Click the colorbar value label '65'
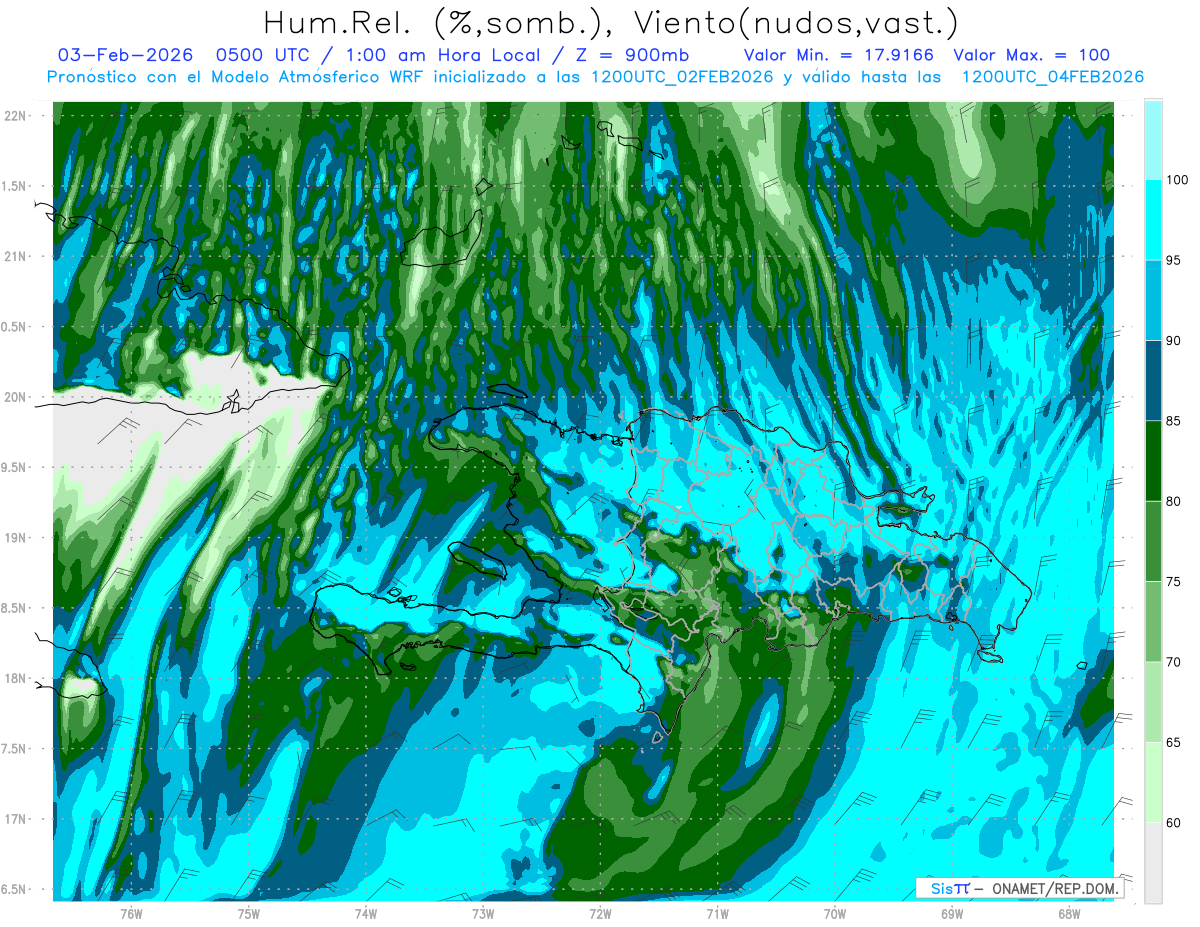Viewport: 1200px width, 927px height. coord(1174,743)
